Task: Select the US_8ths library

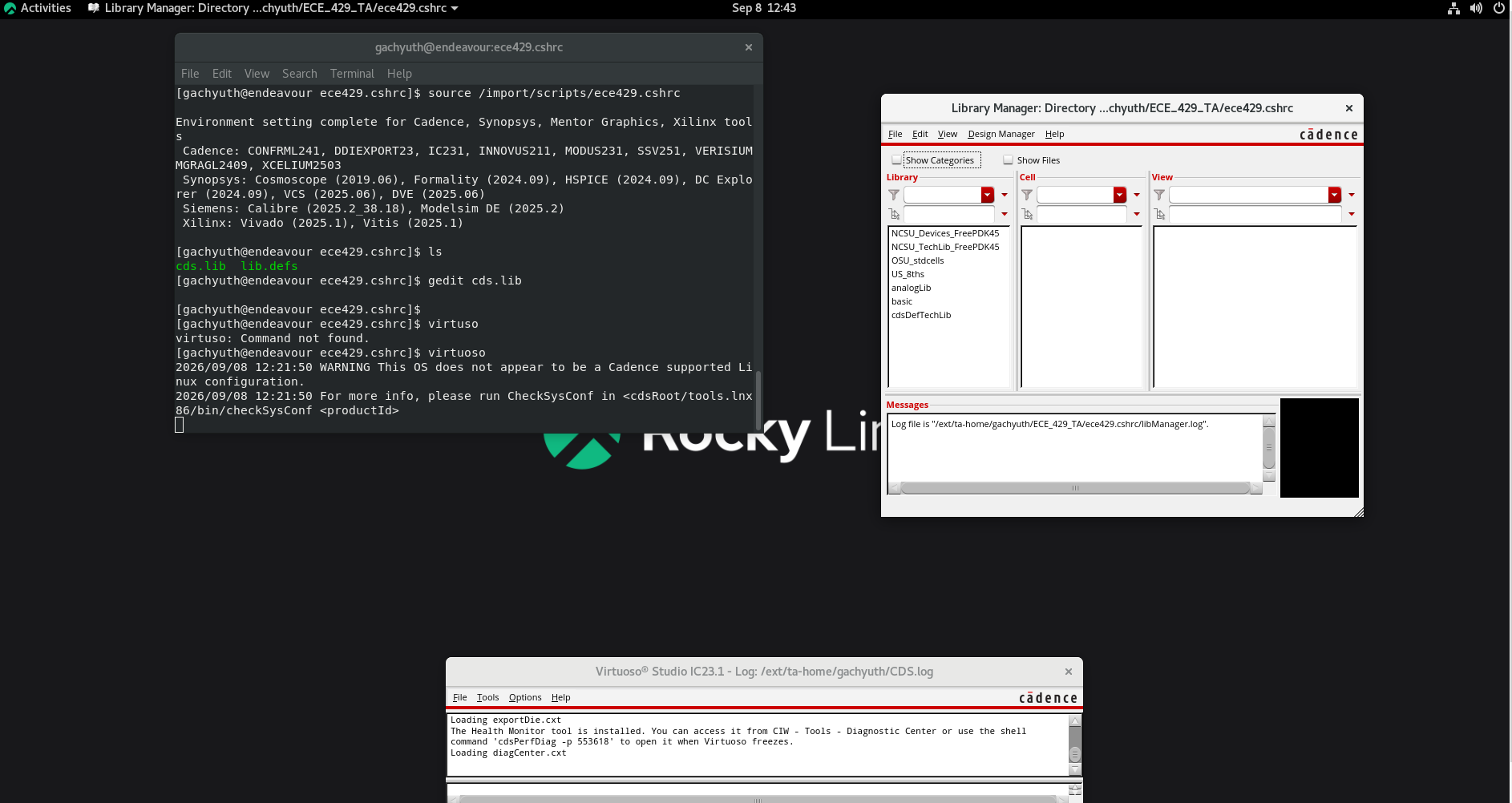Action: (908, 274)
